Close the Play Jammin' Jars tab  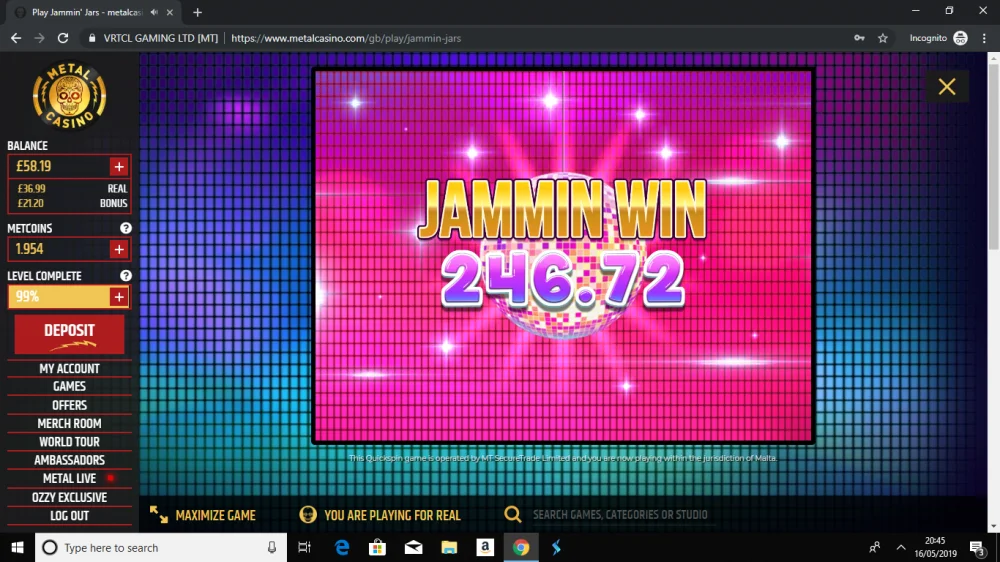point(170,12)
